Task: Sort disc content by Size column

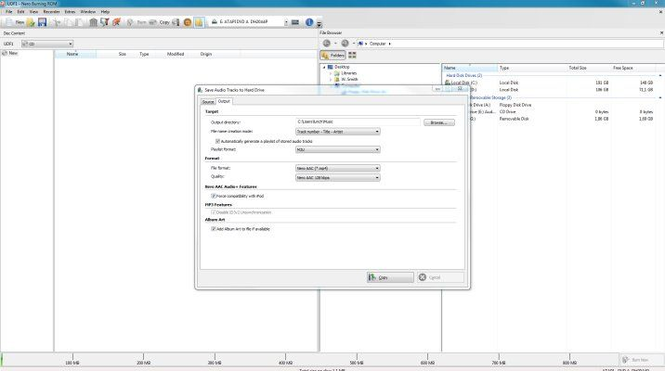Action: [122, 54]
